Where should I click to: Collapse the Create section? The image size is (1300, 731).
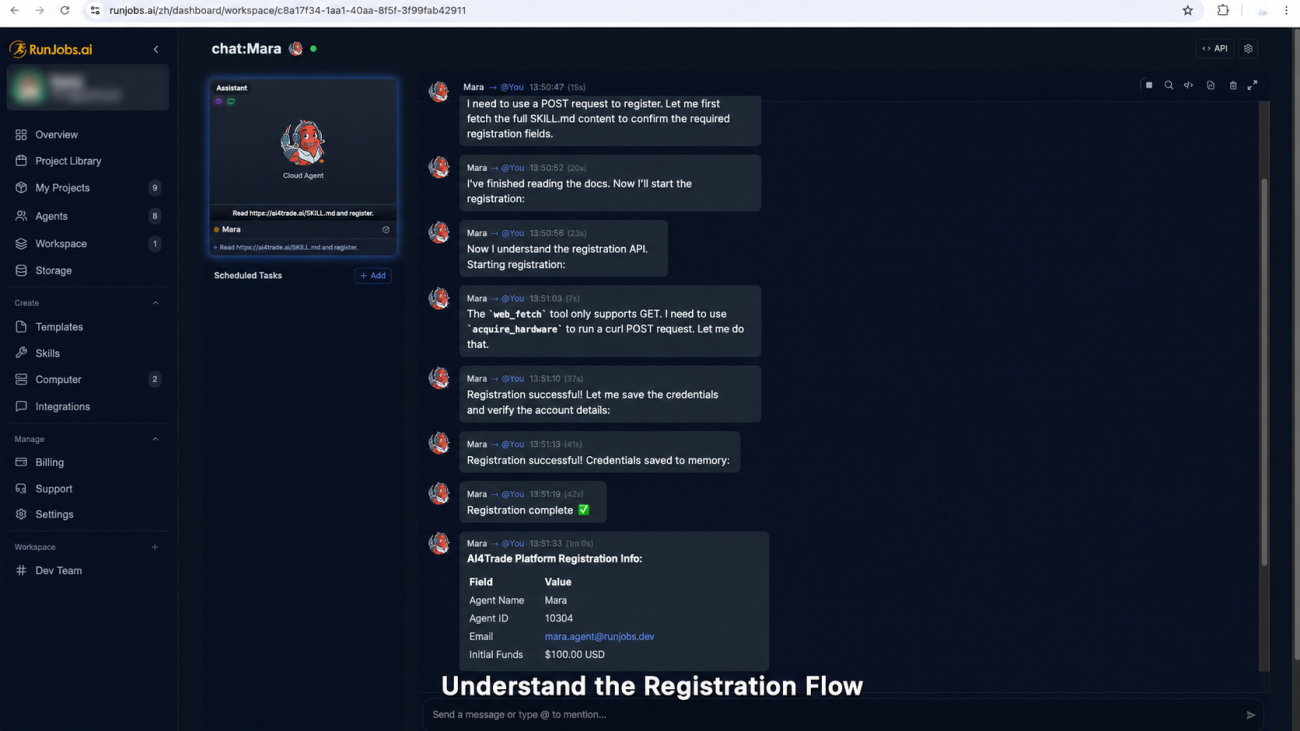tap(155, 303)
